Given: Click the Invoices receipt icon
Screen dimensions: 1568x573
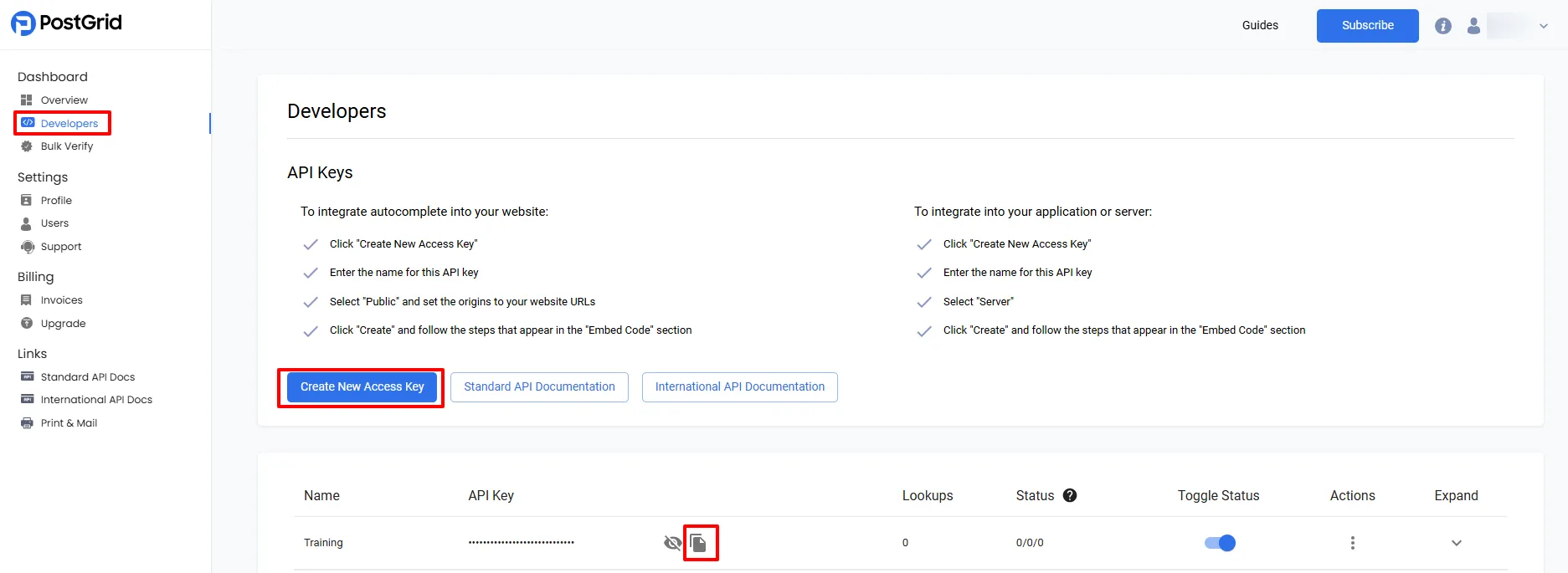Looking at the screenshot, I should click(27, 300).
